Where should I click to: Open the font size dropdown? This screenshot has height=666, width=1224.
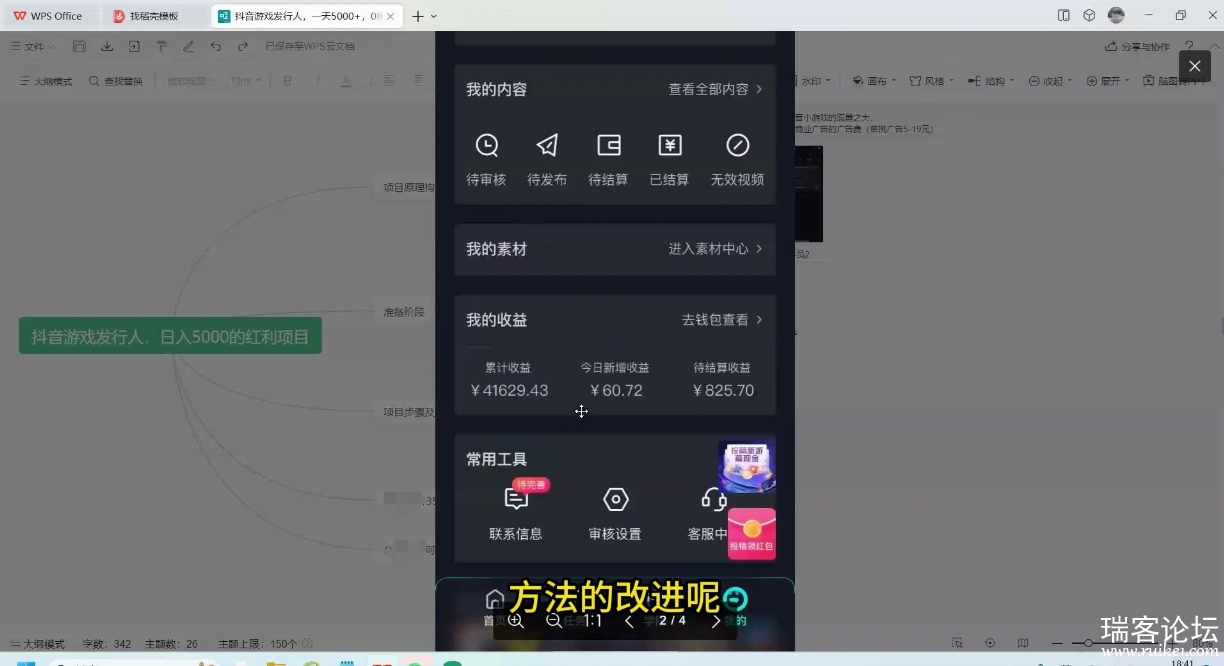(246, 81)
